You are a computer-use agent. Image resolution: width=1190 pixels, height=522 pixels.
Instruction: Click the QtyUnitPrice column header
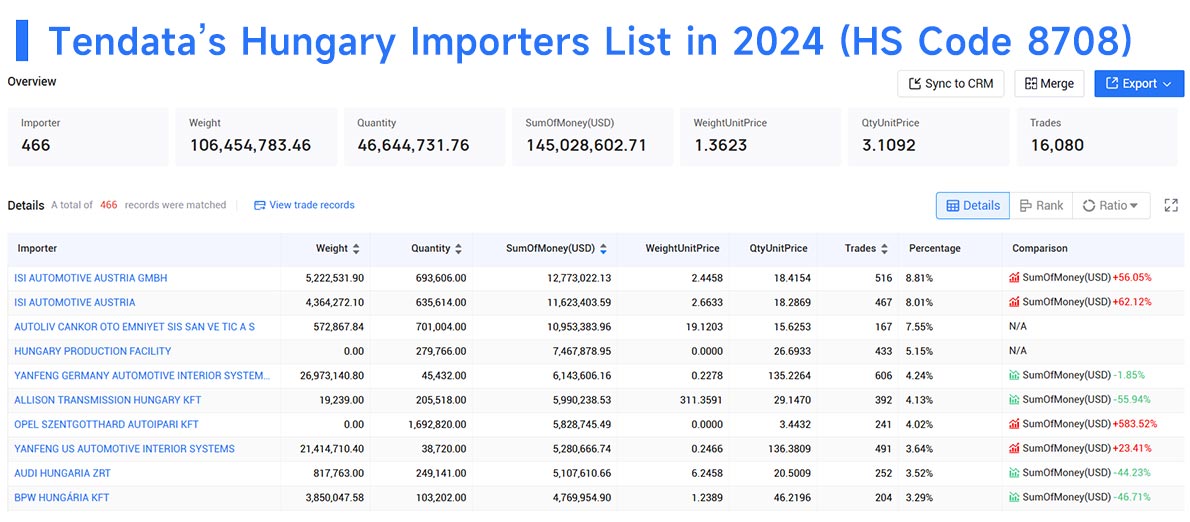pyautogui.click(x=779, y=248)
